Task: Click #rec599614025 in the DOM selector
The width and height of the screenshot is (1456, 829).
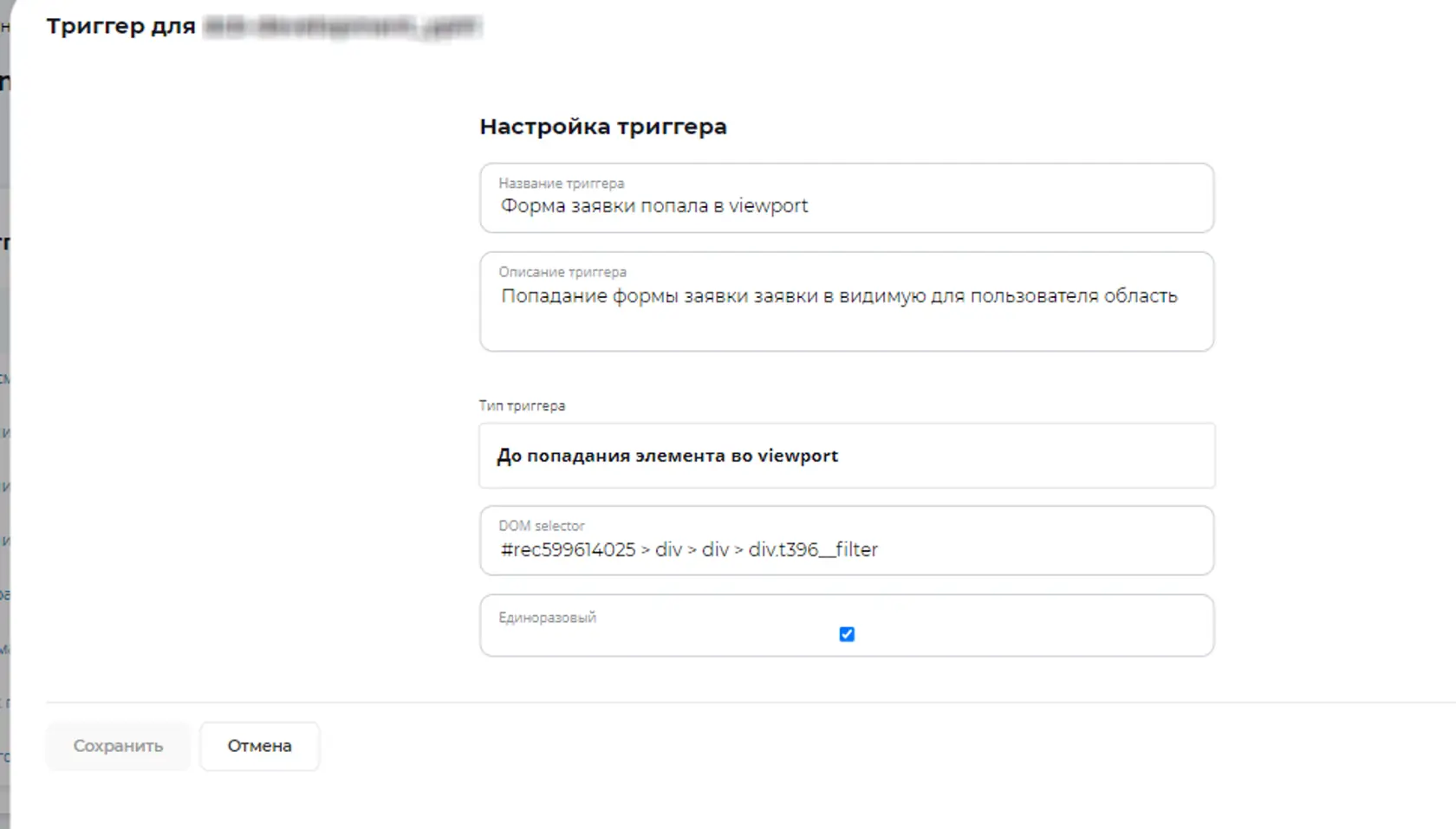Action: click(x=568, y=550)
